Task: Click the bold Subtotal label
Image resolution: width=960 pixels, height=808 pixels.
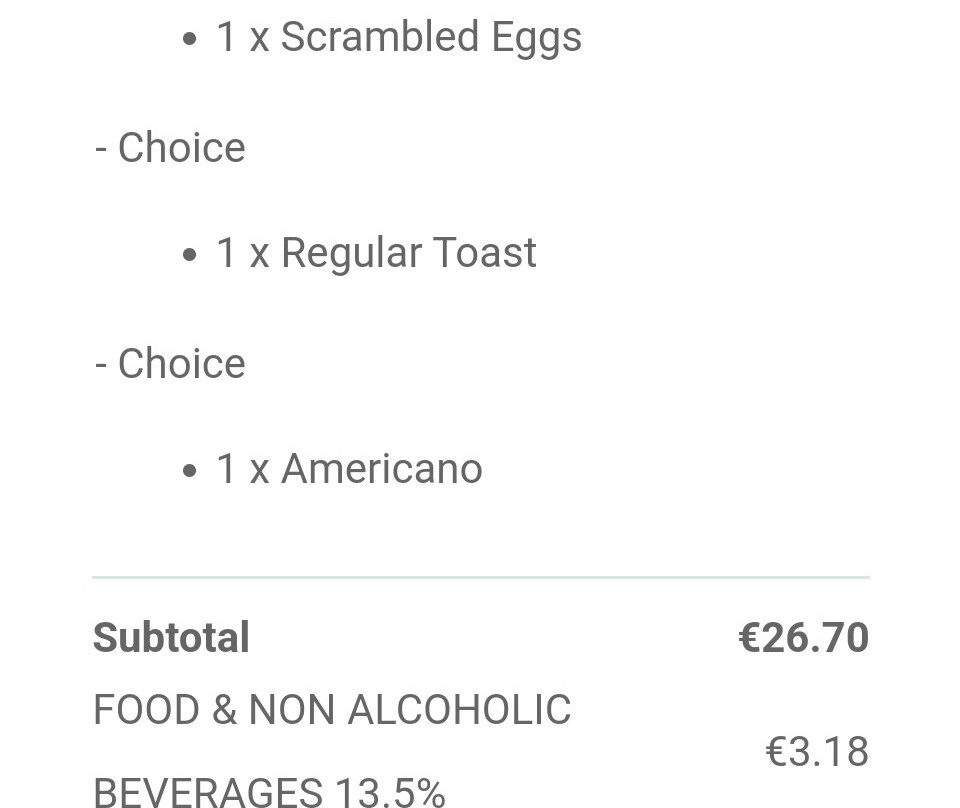Action: coord(171,638)
